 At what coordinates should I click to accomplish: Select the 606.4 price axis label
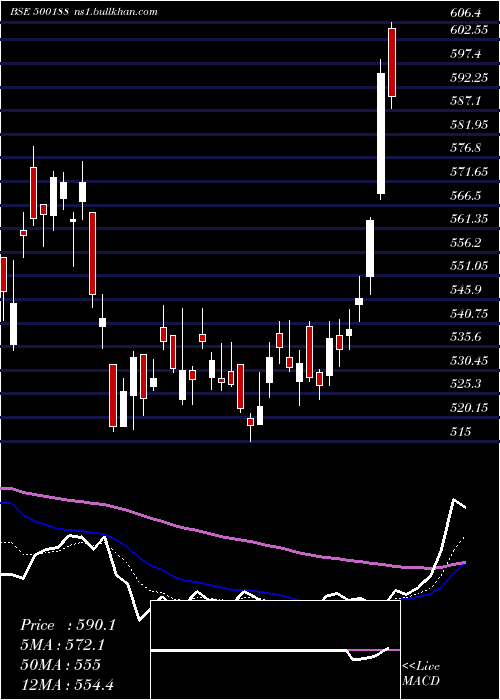[466, 13]
